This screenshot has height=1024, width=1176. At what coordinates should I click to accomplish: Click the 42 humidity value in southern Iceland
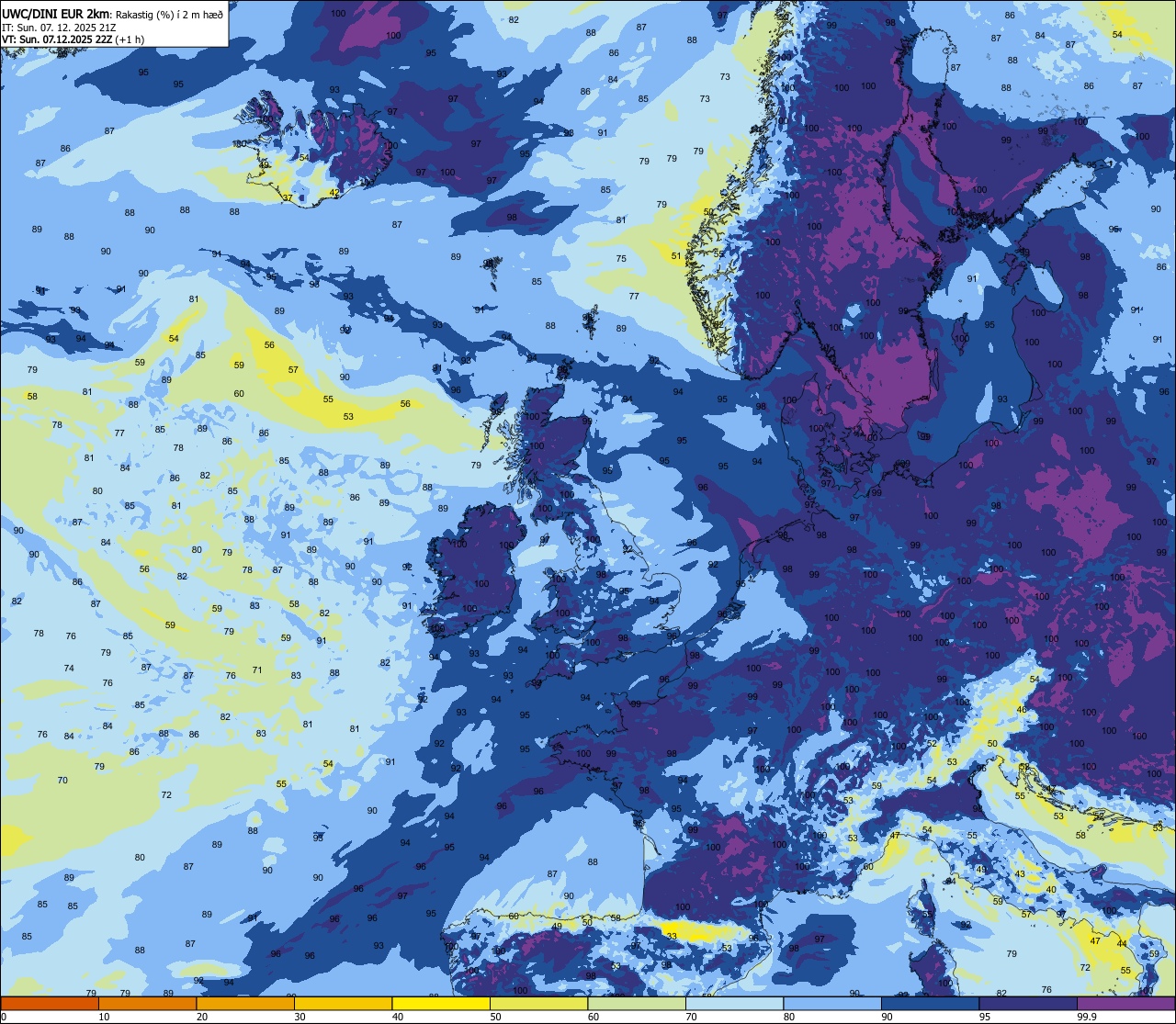[x=334, y=193]
